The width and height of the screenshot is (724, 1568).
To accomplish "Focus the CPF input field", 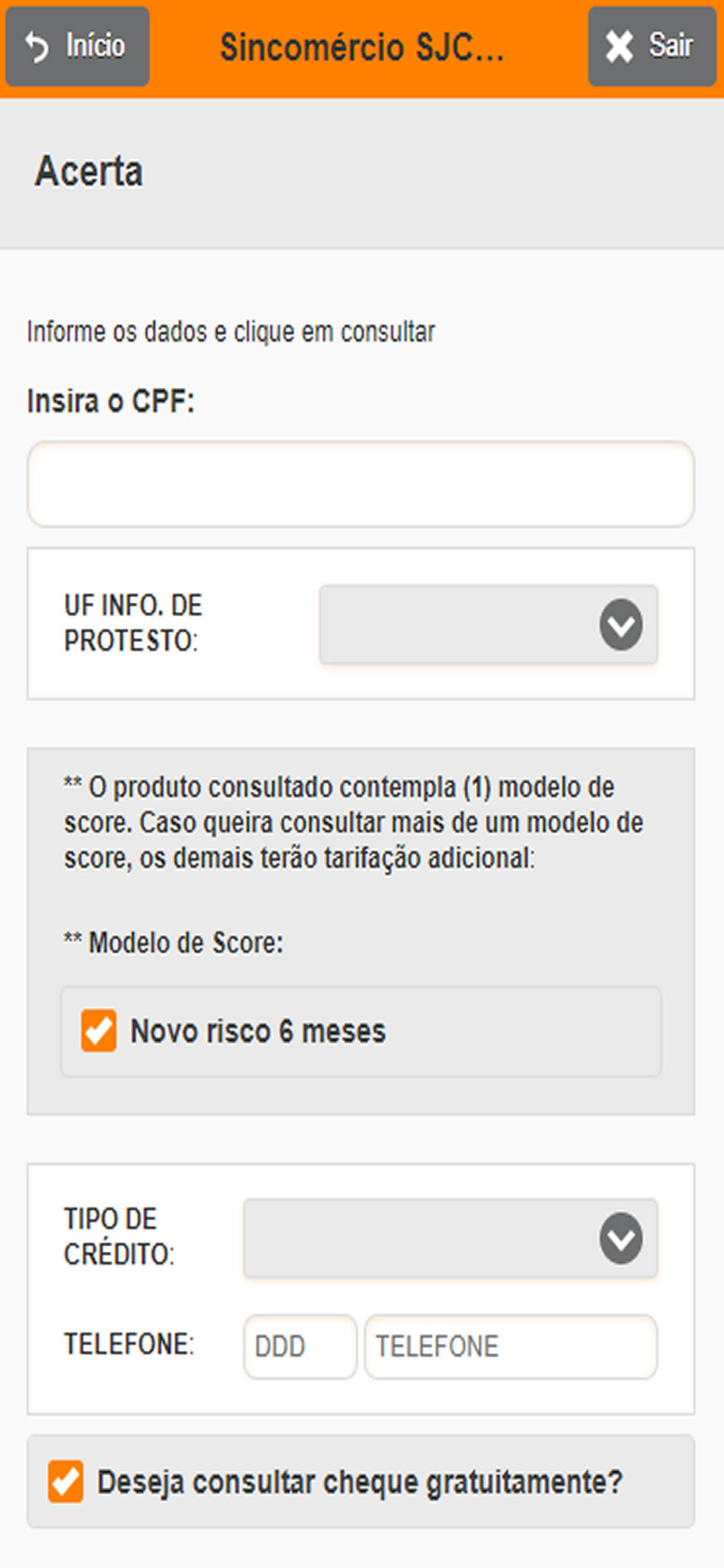I will click(x=361, y=484).
